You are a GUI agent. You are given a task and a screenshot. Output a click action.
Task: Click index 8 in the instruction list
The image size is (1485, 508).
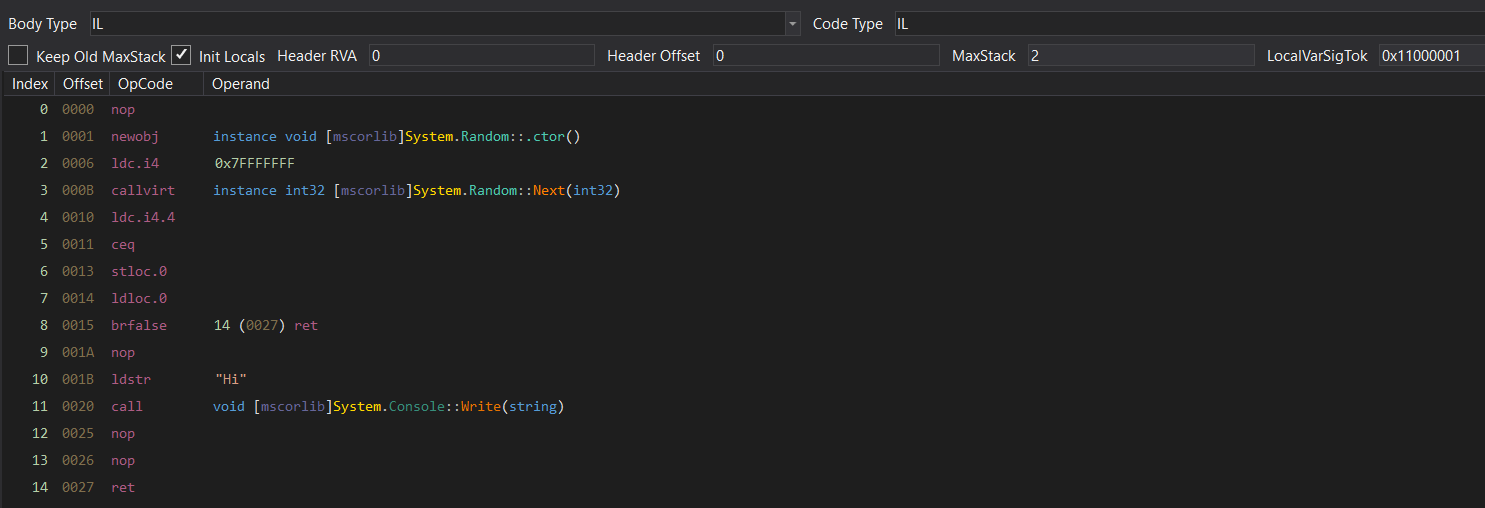(x=44, y=325)
